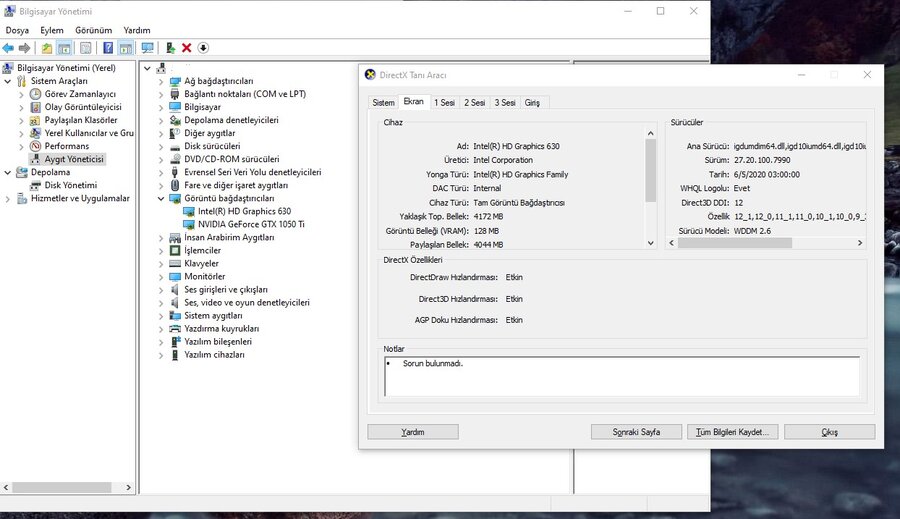Click the Sürücüler horizontal scrollbar thumb
Viewport: 900px width, 519px height.
735,243
